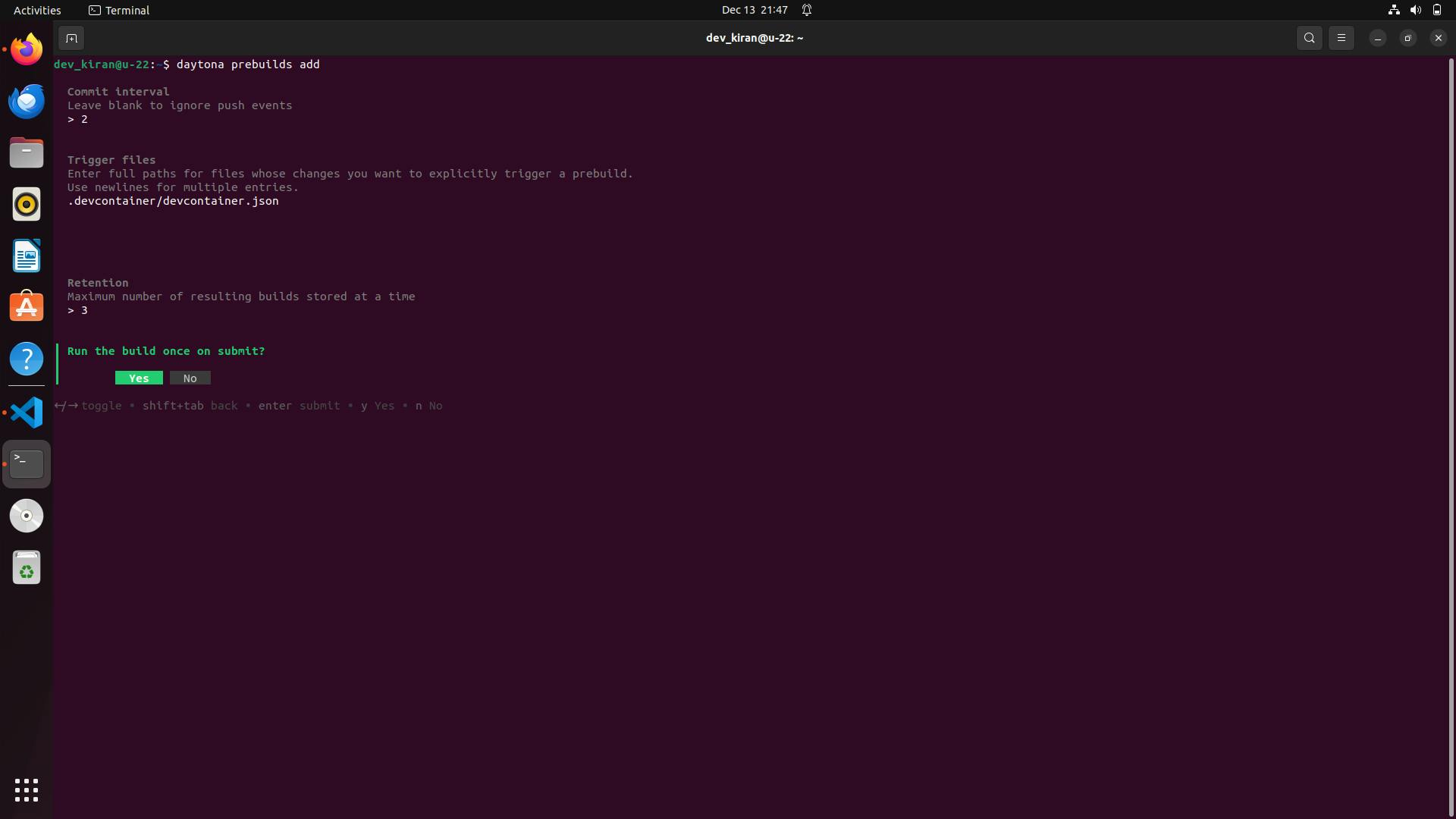Minimize the terminal window
This screenshot has height=819, width=1456.
(x=1378, y=38)
